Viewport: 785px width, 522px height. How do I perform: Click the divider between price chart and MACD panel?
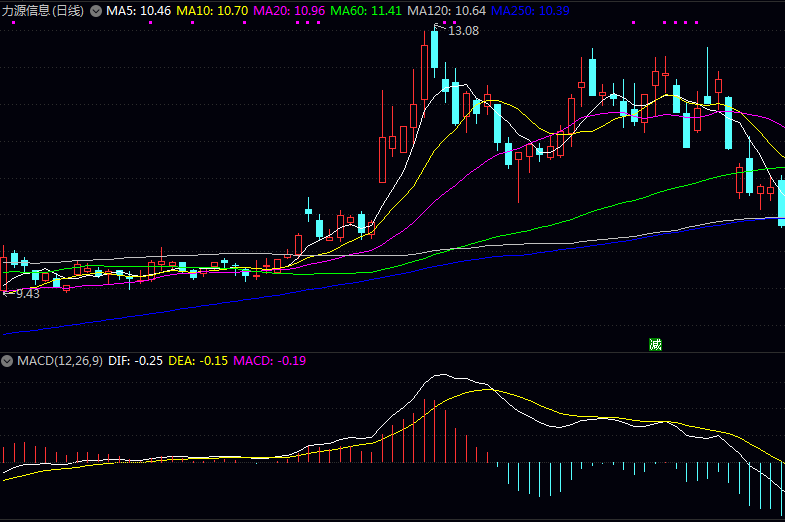pos(392,352)
